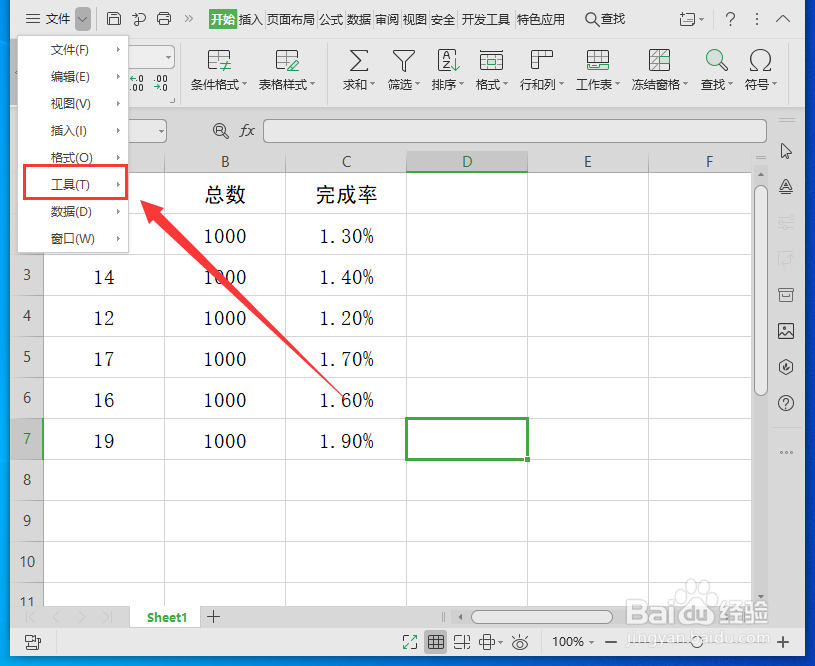815x666 pixels.
Task: Open the image panel icon in the right sidebar
Action: coord(786,331)
